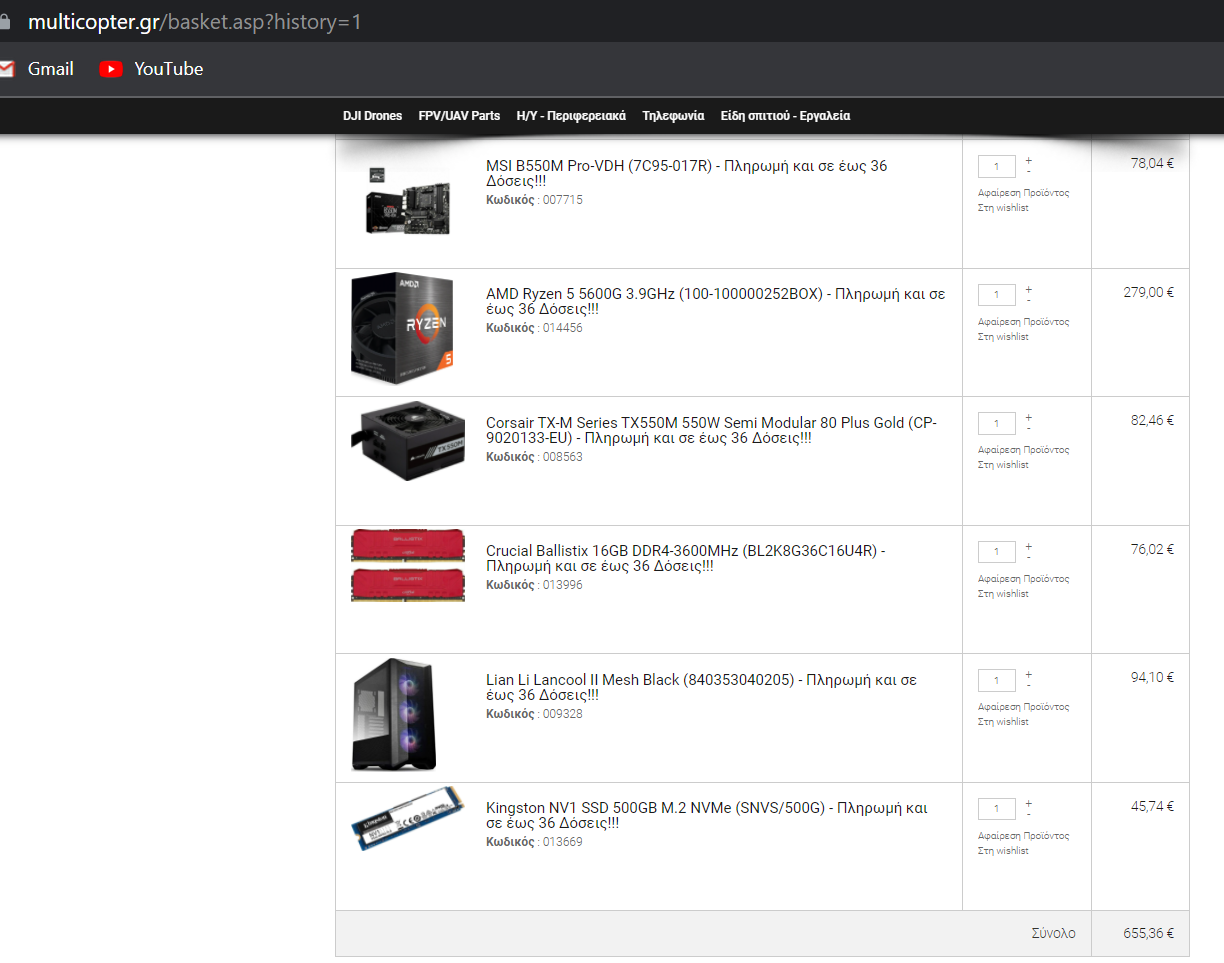Click Στη wishlist for Corsair TX550M

tap(1003, 465)
